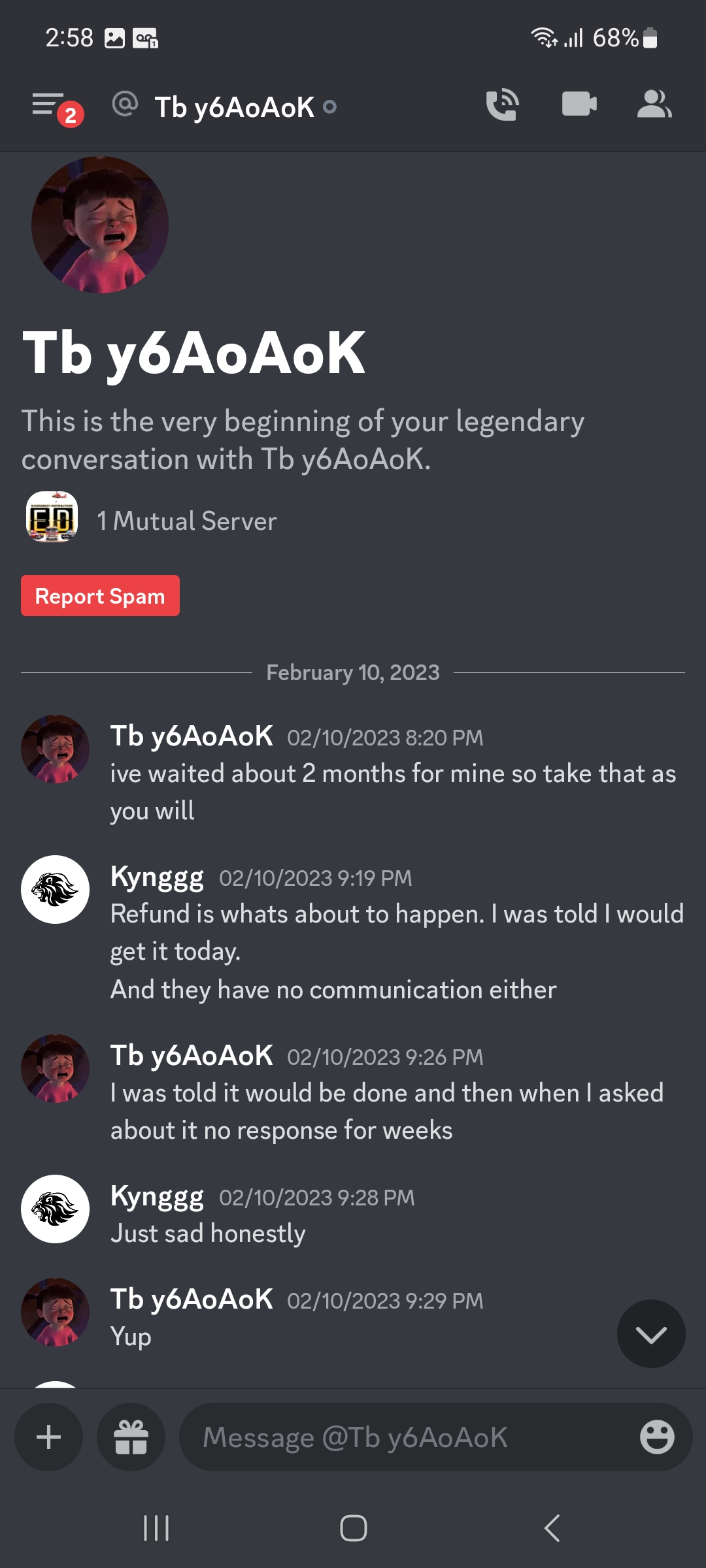
Task: Tap Kynggg's lion avatar on 9:19 PM message
Action: [56, 889]
